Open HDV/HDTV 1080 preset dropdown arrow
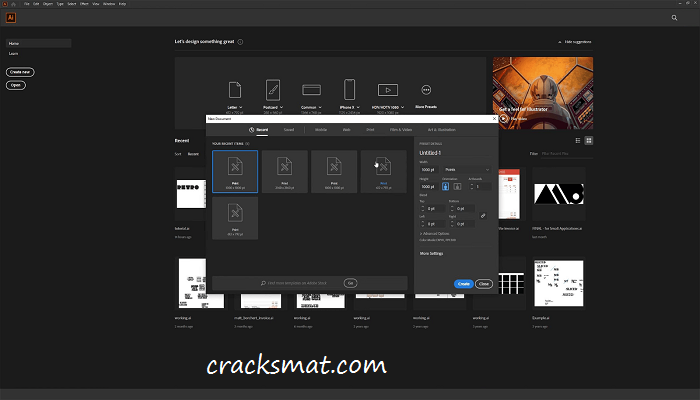This screenshot has width=700, height=400. click(x=402, y=108)
